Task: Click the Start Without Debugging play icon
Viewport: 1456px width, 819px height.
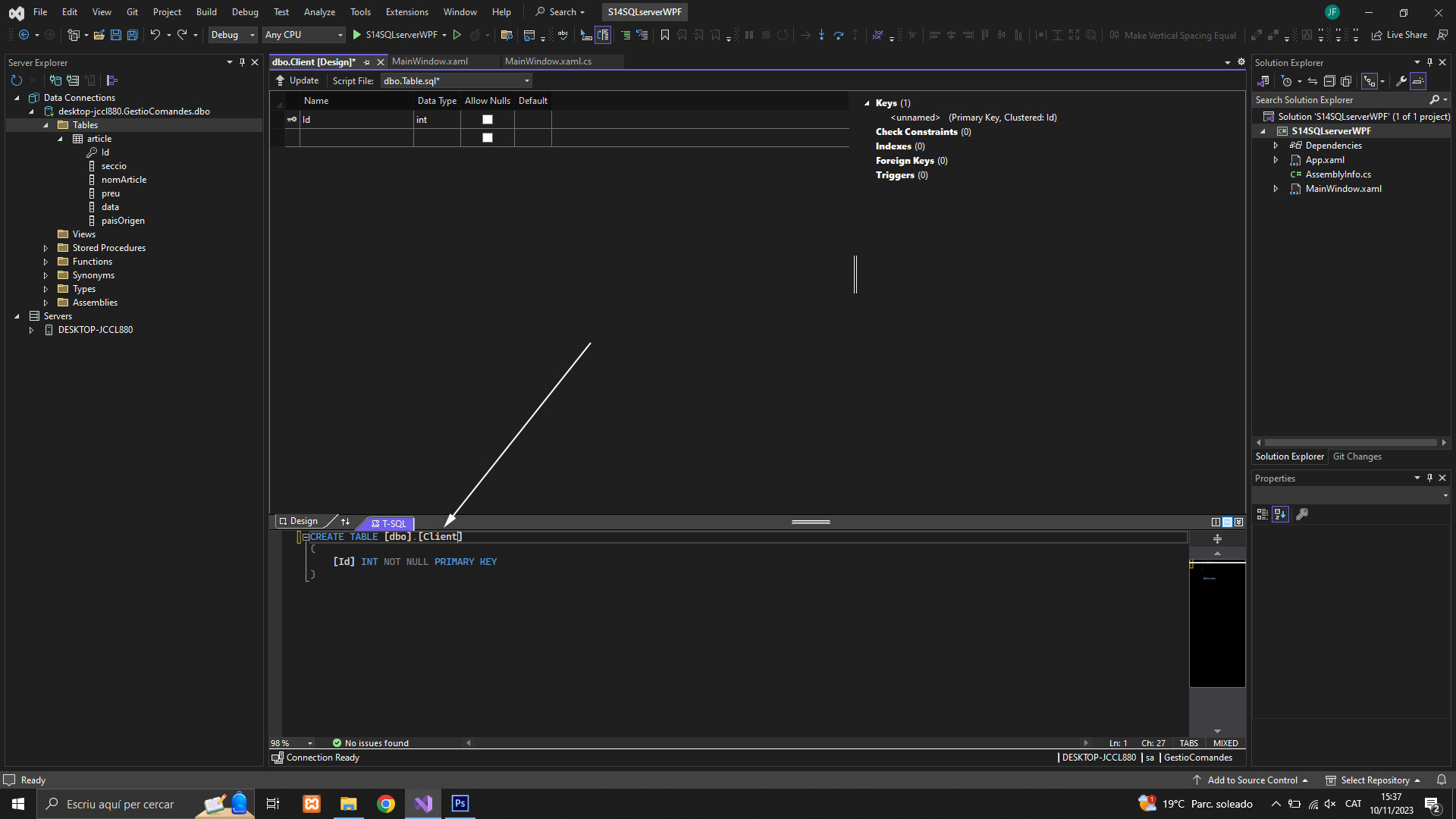Action: (457, 35)
